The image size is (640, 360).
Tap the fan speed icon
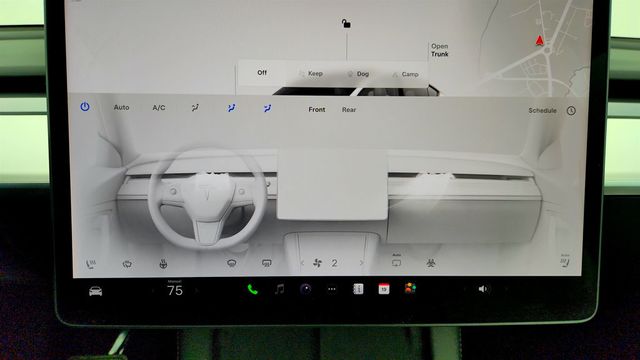[x=317, y=263]
